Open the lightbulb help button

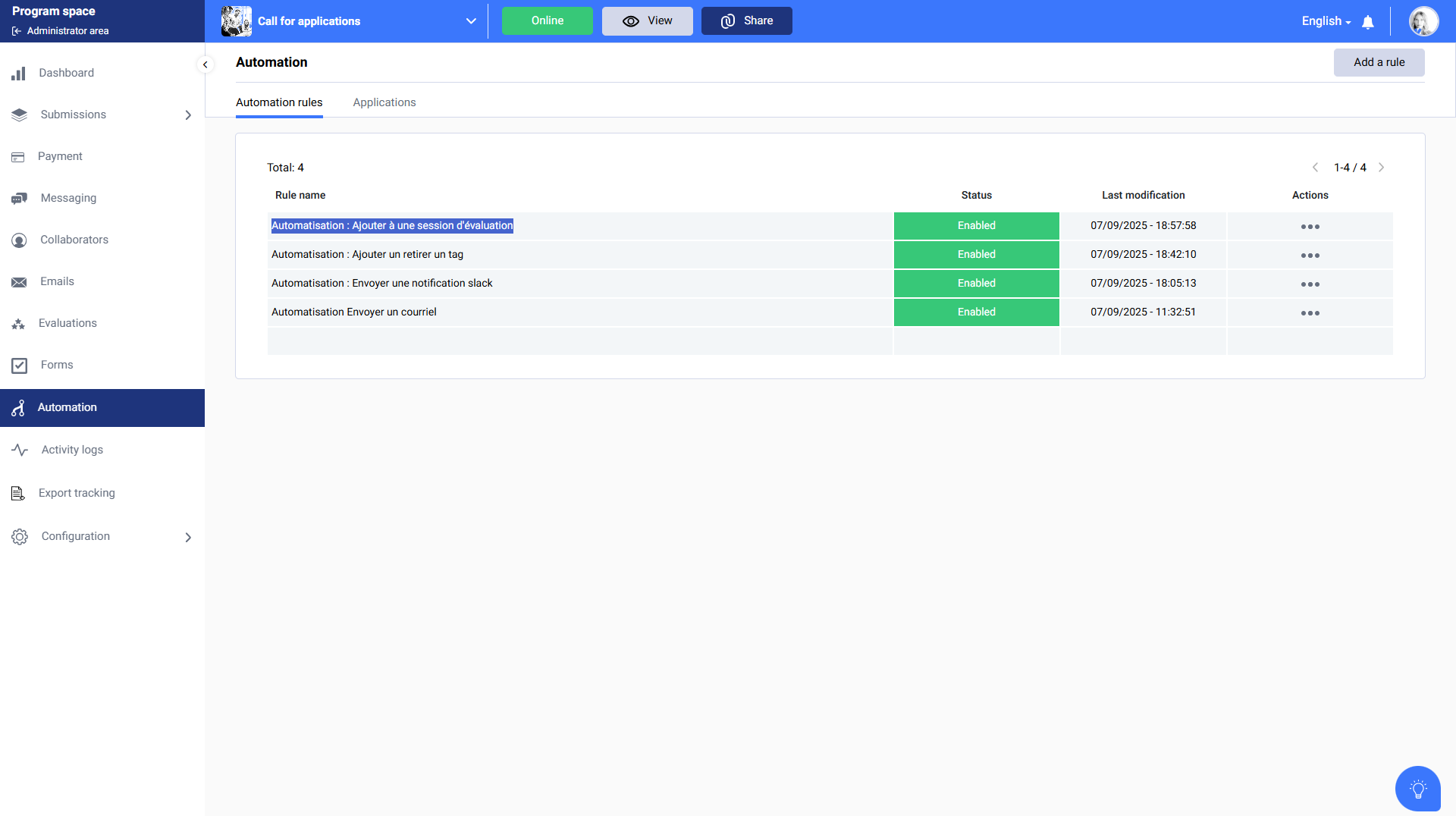[1417, 789]
